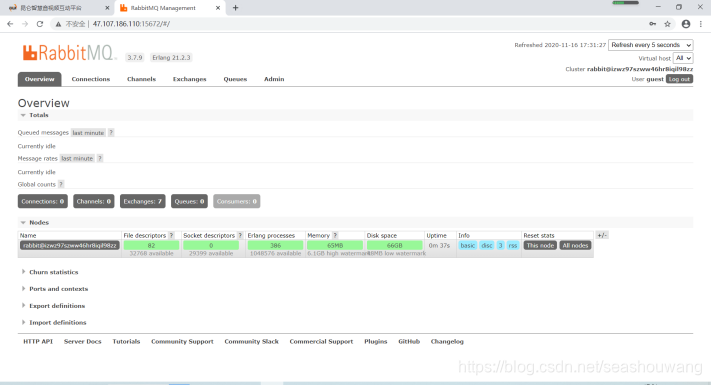Switch to the first browser tab
The width and height of the screenshot is (711, 385).
[57, 8]
